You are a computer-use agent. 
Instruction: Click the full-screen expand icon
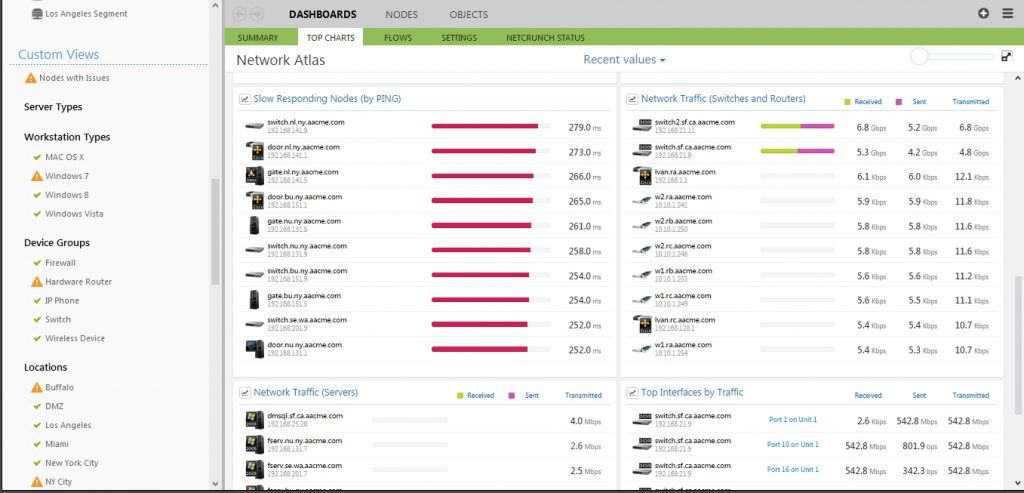(1006, 57)
